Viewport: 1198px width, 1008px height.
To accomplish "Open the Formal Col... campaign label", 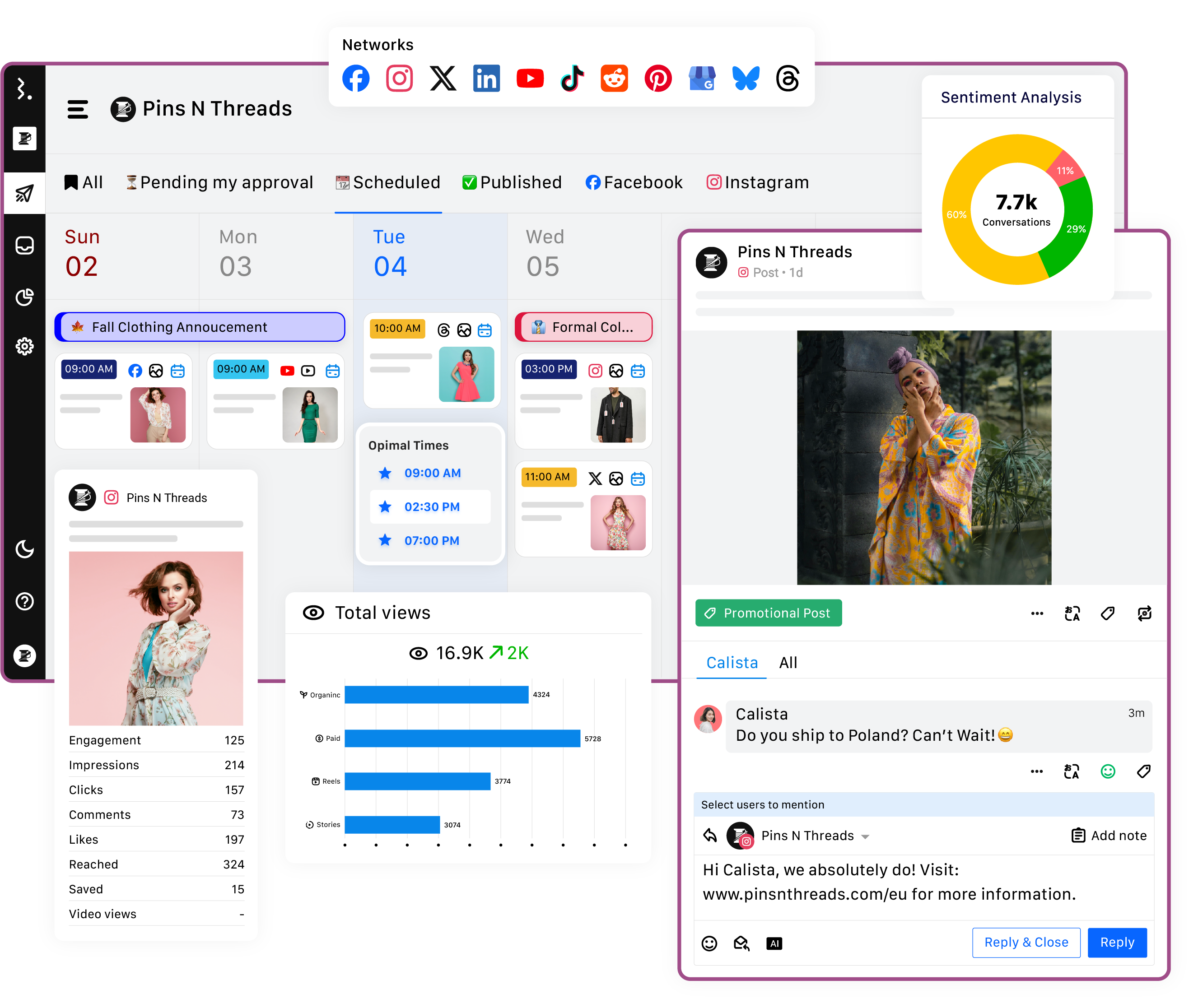I will pyautogui.click(x=583, y=327).
